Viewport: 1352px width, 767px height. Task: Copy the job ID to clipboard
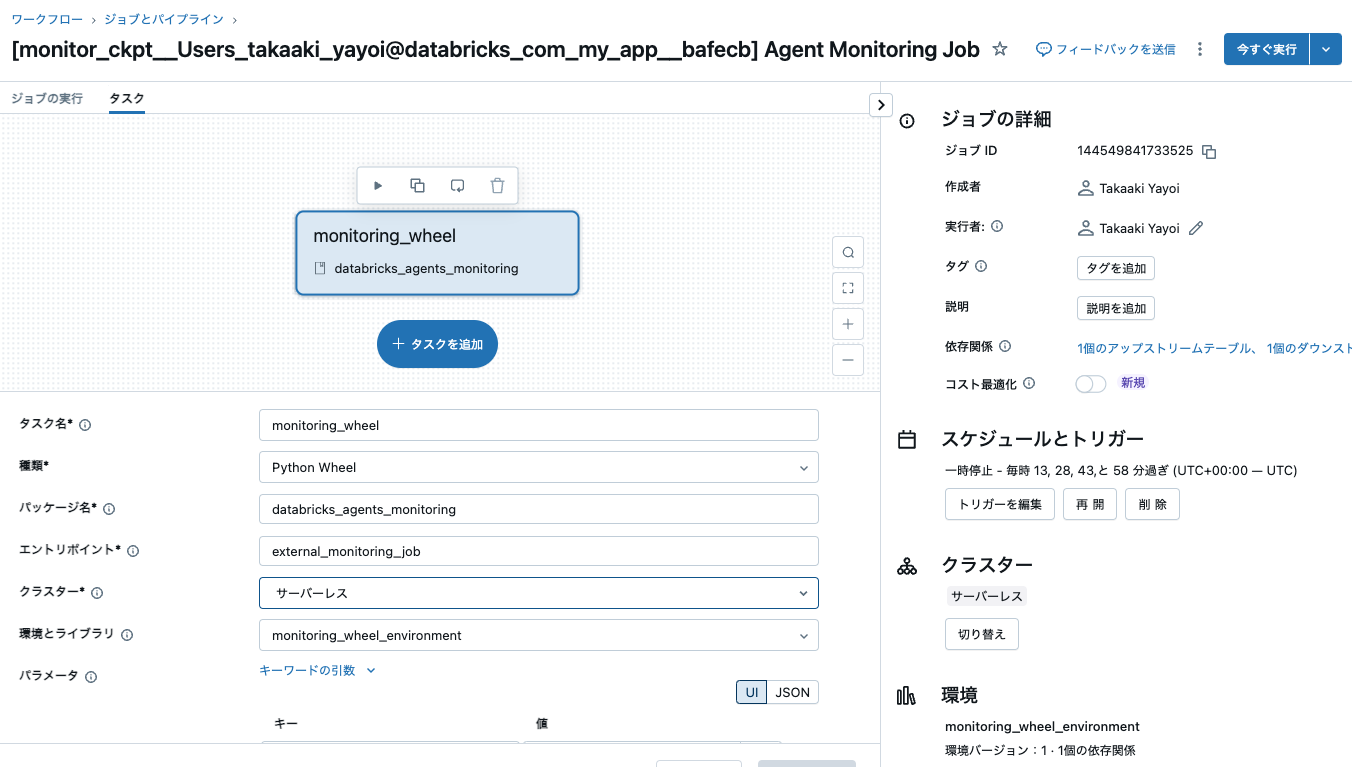[1209, 152]
